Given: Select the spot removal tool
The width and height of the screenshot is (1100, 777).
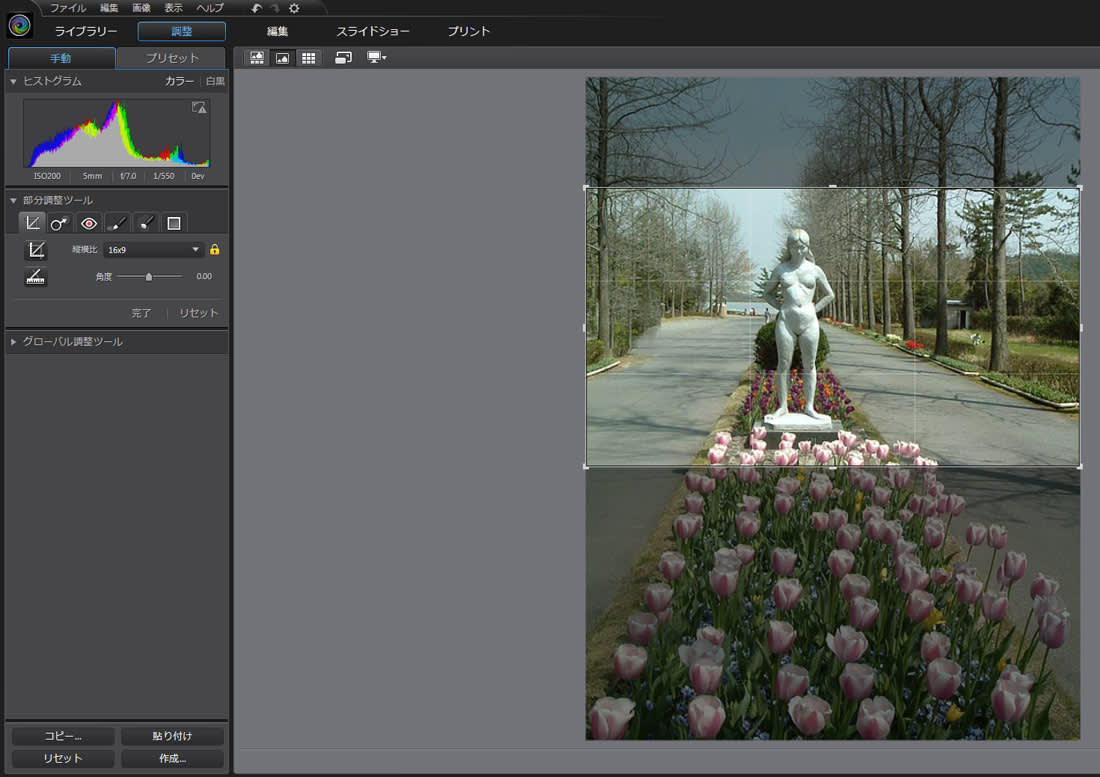Looking at the screenshot, I should pyautogui.click(x=60, y=223).
